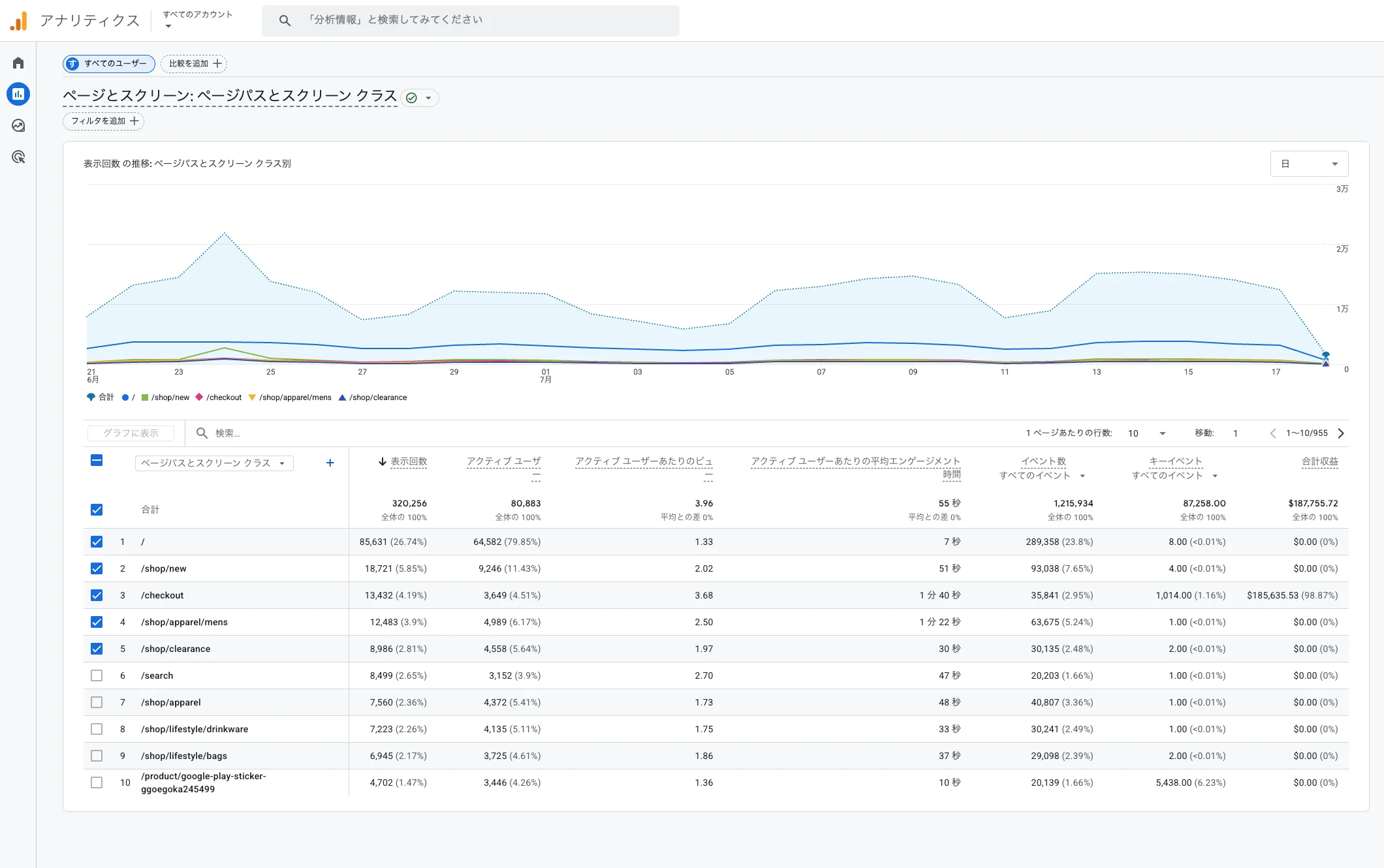Viewport: 1384px width, 868px height.
Task: Click the フィルタを追加 button
Action: (103, 121)
